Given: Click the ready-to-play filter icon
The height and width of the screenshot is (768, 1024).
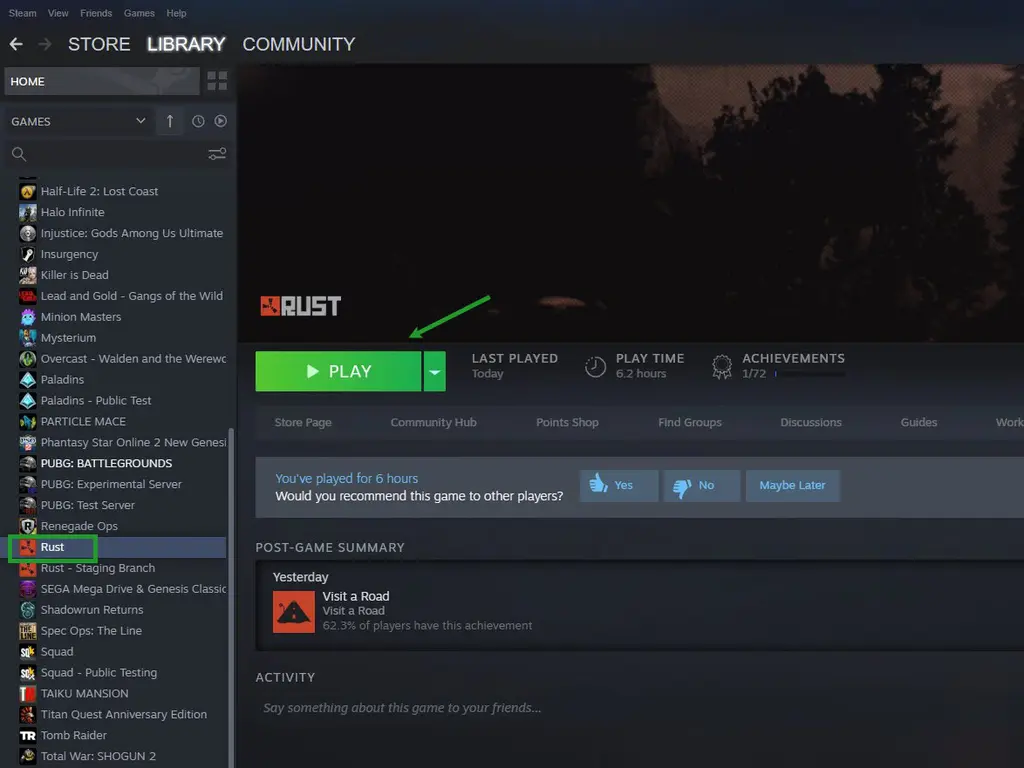Looking at the screenshot, I should point(221,121).
